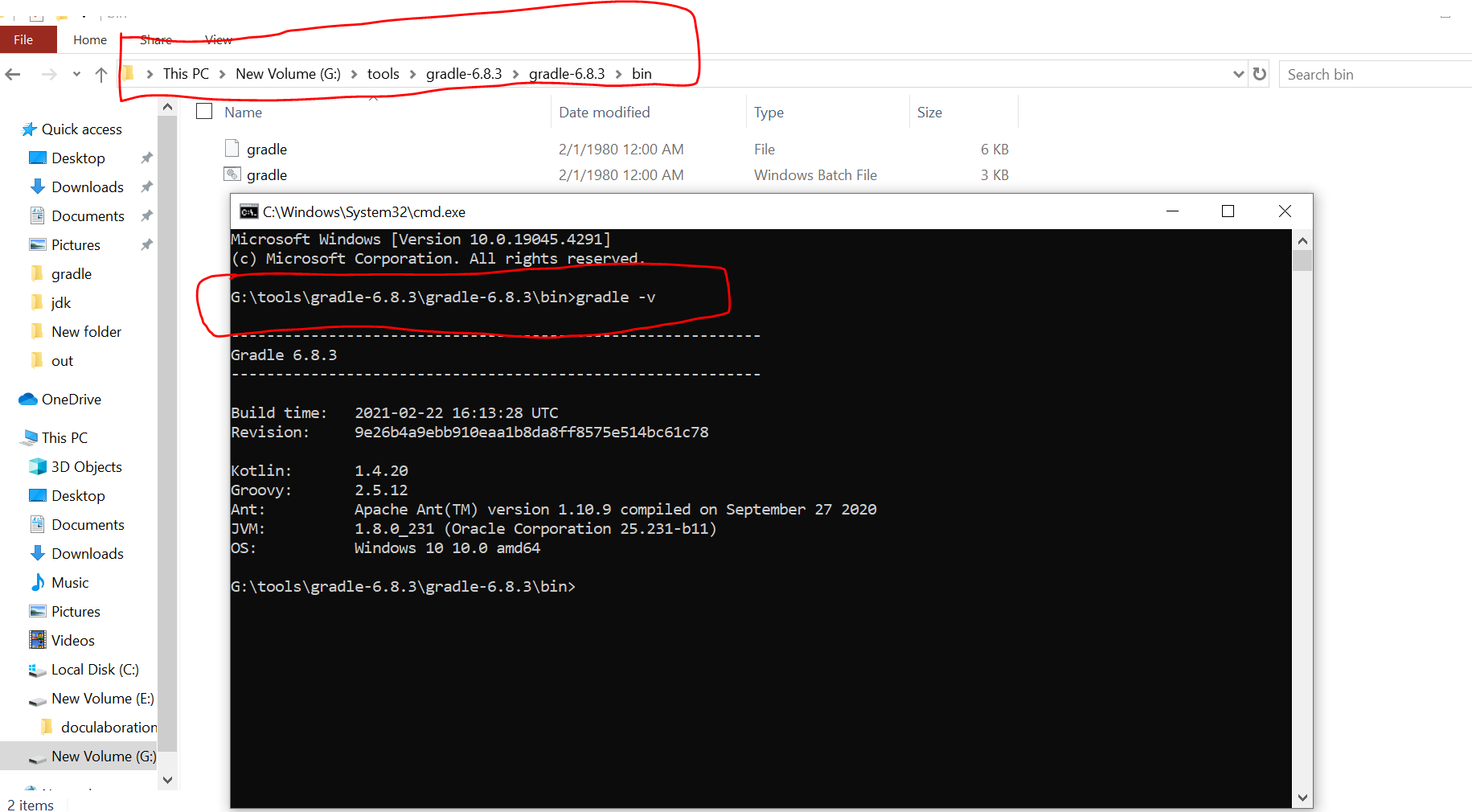Viewport: 1472px width, 812px height.
Task: Switch to the Home ribbon tab
Action: click(x=90, y=39)
